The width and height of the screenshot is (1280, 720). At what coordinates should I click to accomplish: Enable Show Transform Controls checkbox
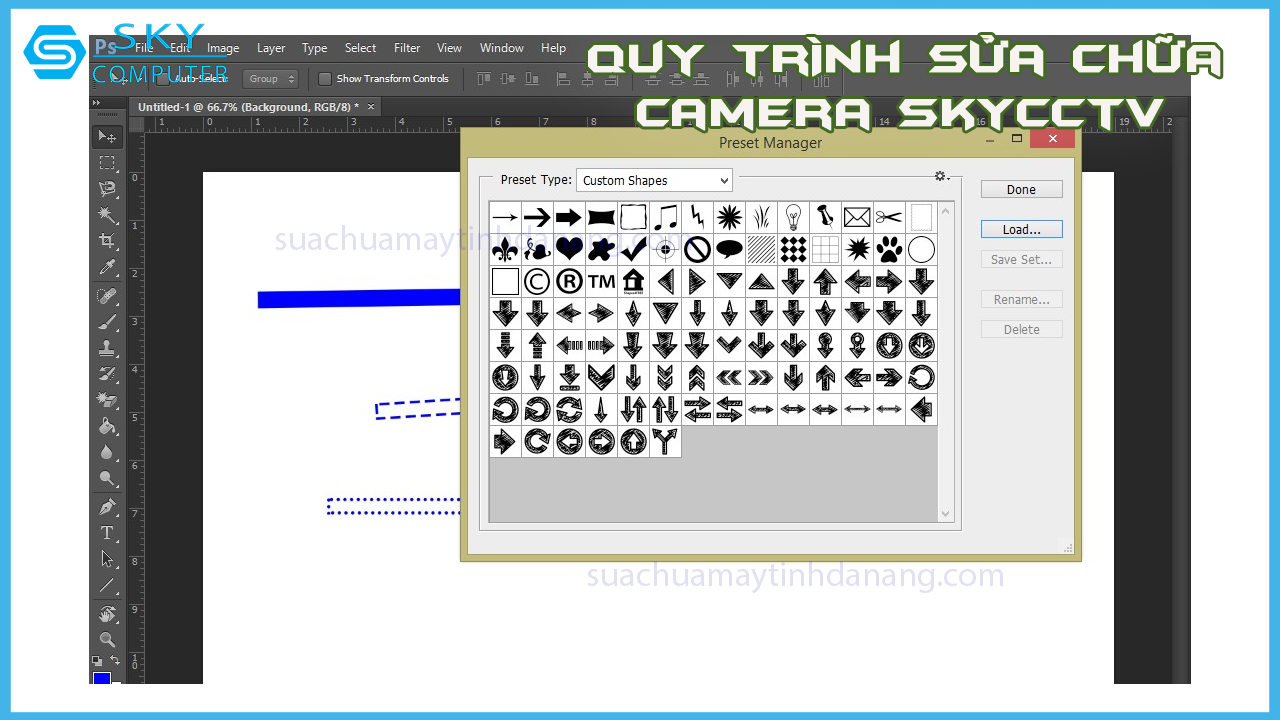point(325,79)
